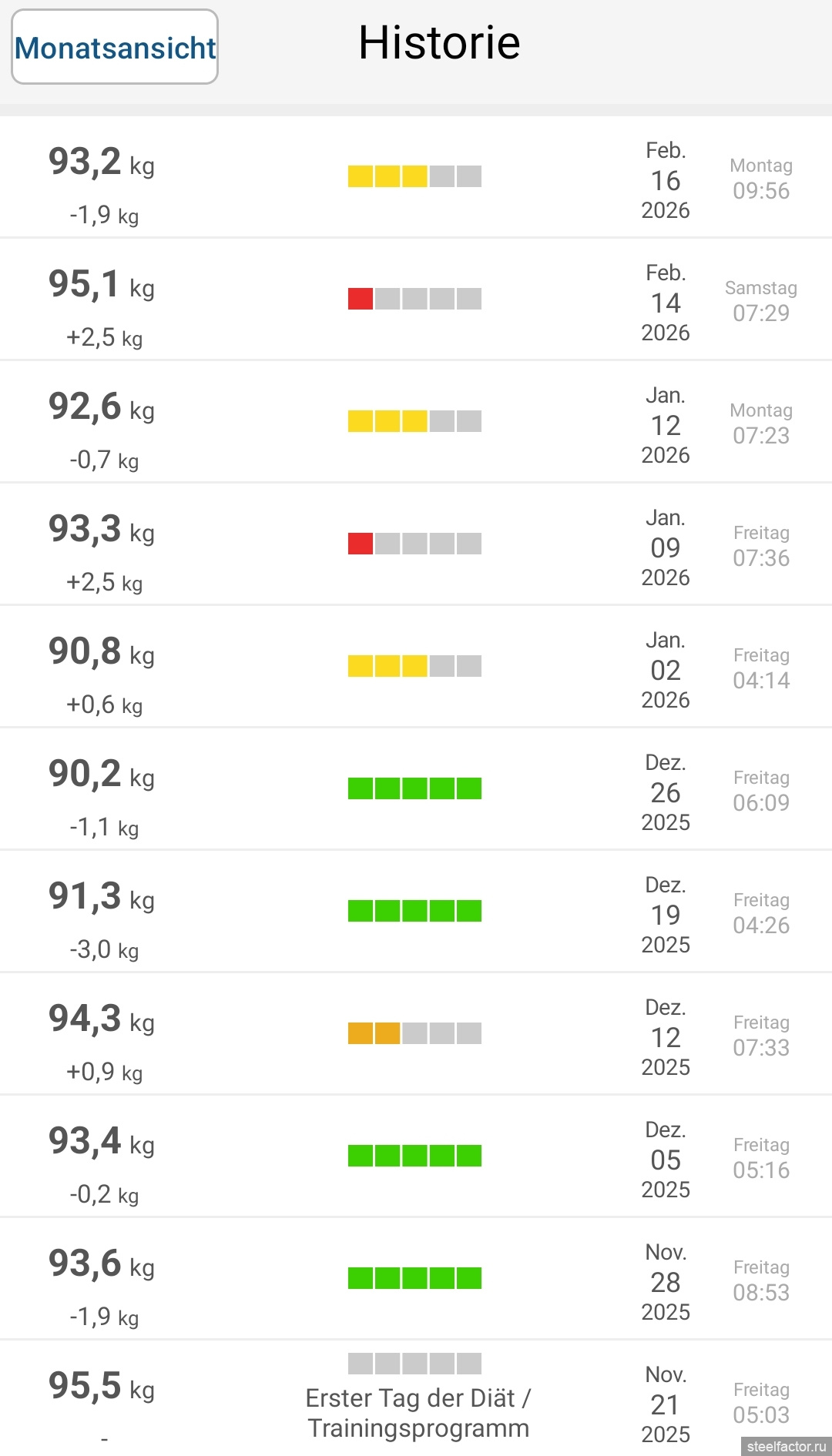Tap the Samstag 07:29 timestamp
The image size is (832, 1456).
point(761,302)
